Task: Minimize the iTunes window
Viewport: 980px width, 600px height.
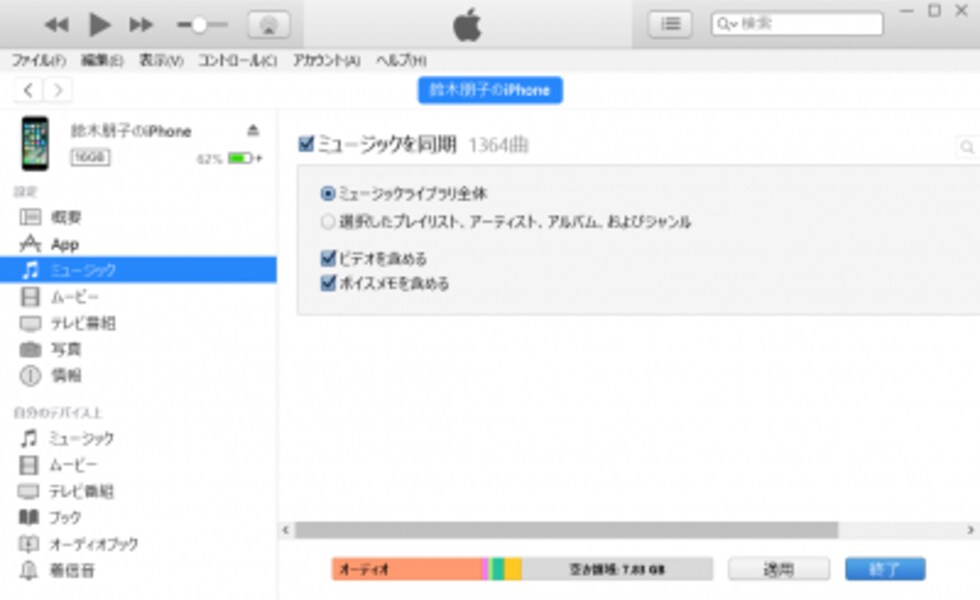Action: click(x=907, y=11)
